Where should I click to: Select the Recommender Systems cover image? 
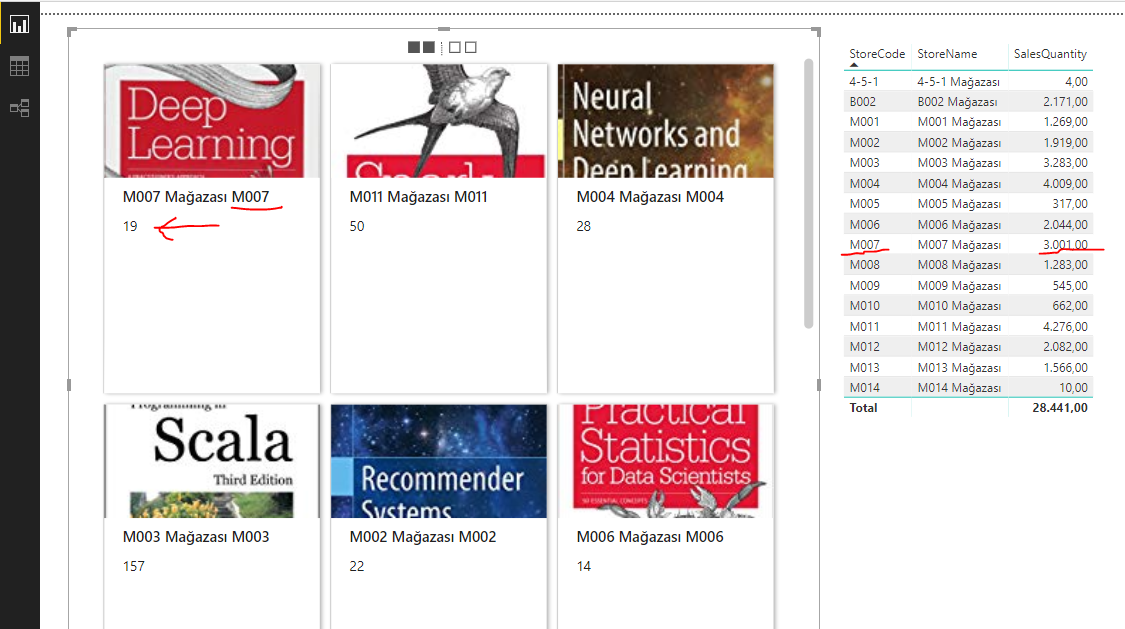438,460
